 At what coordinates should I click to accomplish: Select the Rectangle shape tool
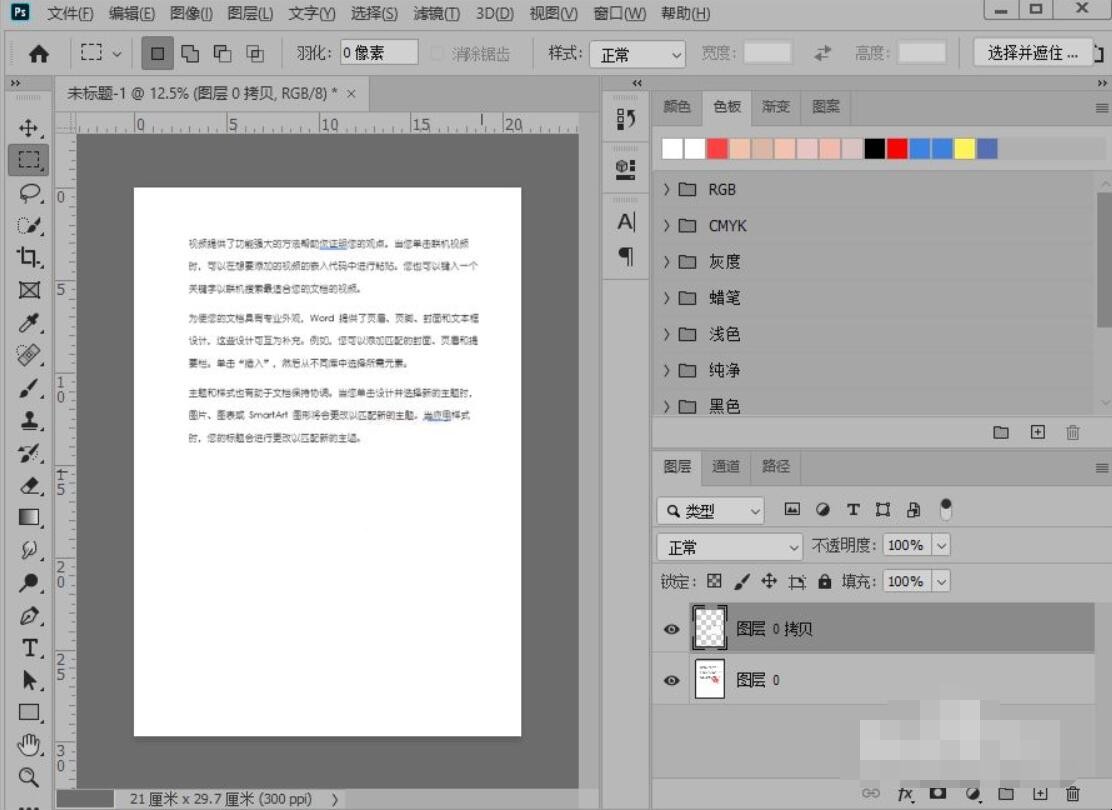pos(28,712)
